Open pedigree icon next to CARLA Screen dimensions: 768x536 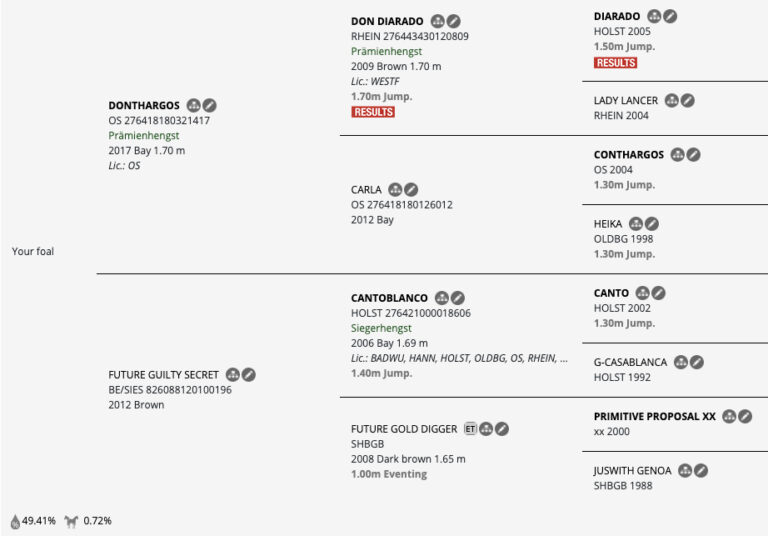coord(395,189)
